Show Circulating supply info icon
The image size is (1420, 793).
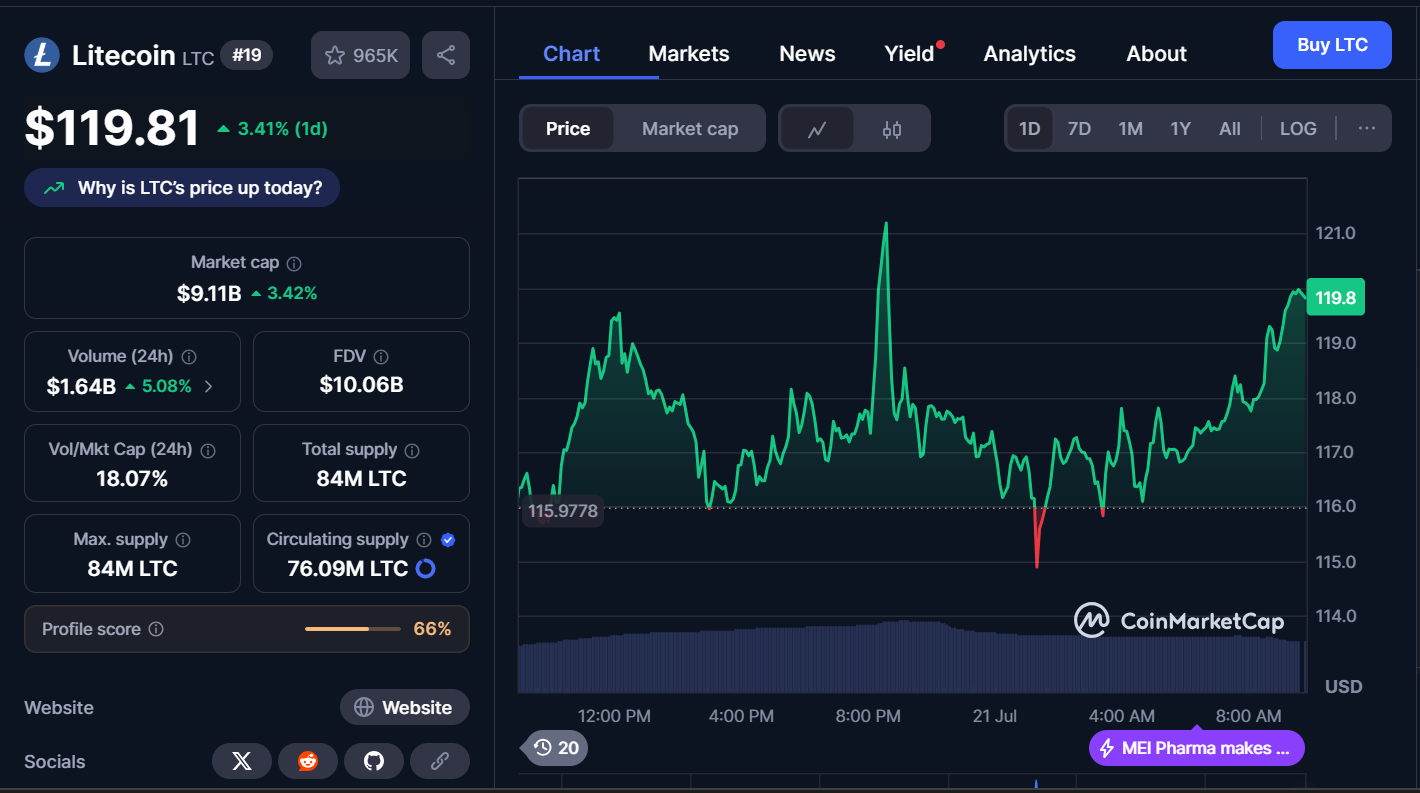424,540
